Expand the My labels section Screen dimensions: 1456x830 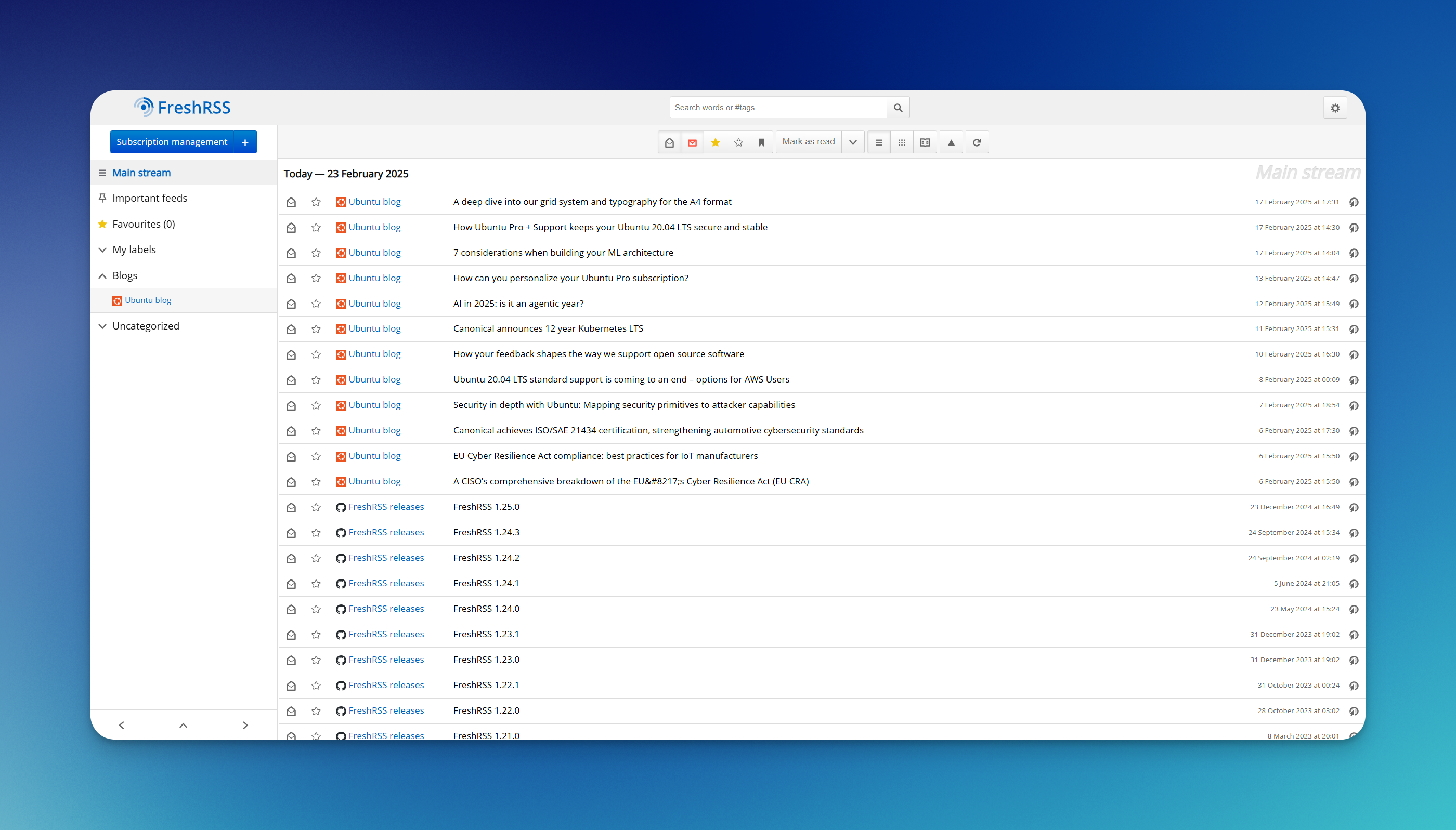[x=102, y=249]
